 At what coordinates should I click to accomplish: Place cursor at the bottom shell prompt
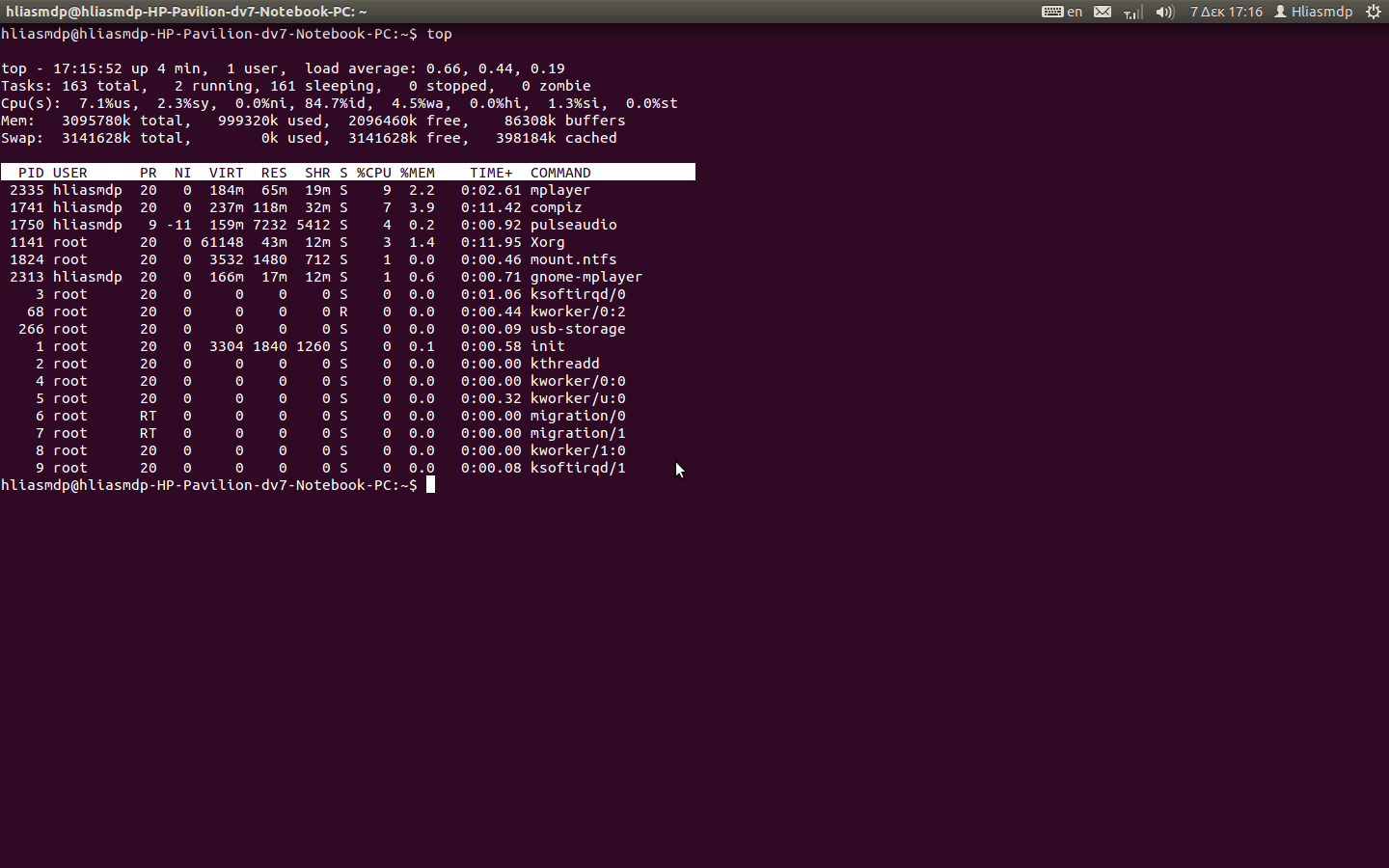430,485
